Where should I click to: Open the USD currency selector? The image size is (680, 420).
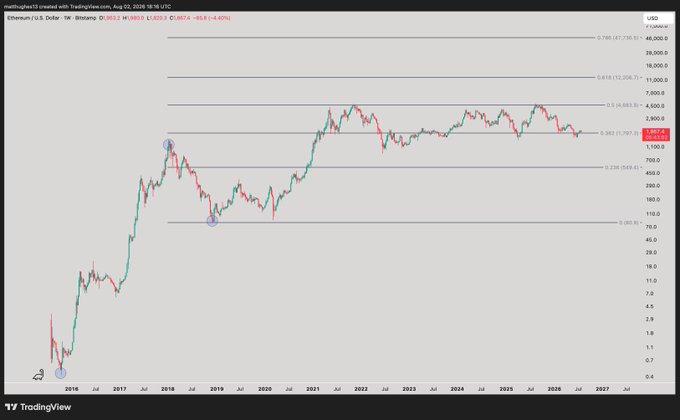658,18
